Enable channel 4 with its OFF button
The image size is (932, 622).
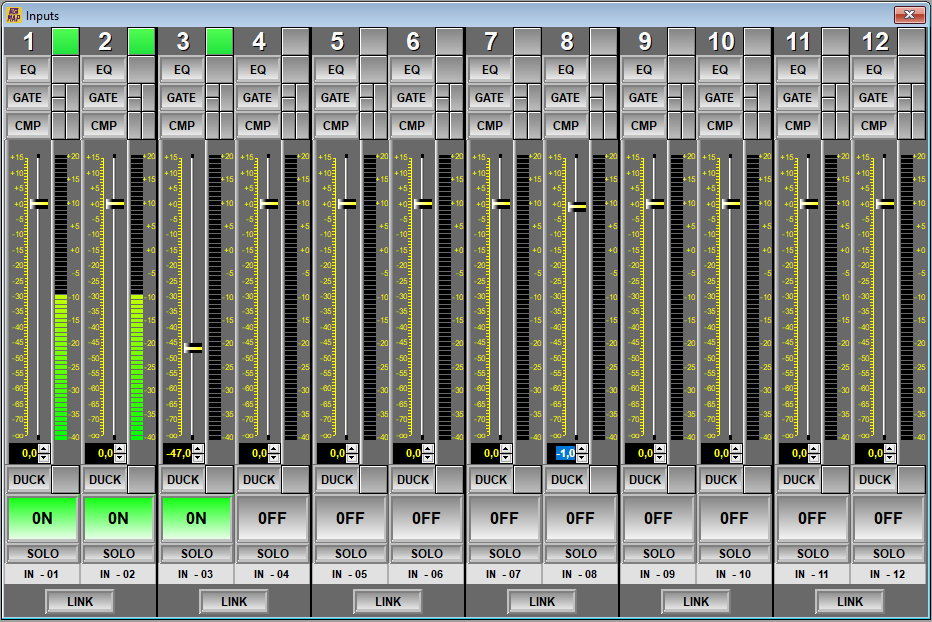[273, 518]
